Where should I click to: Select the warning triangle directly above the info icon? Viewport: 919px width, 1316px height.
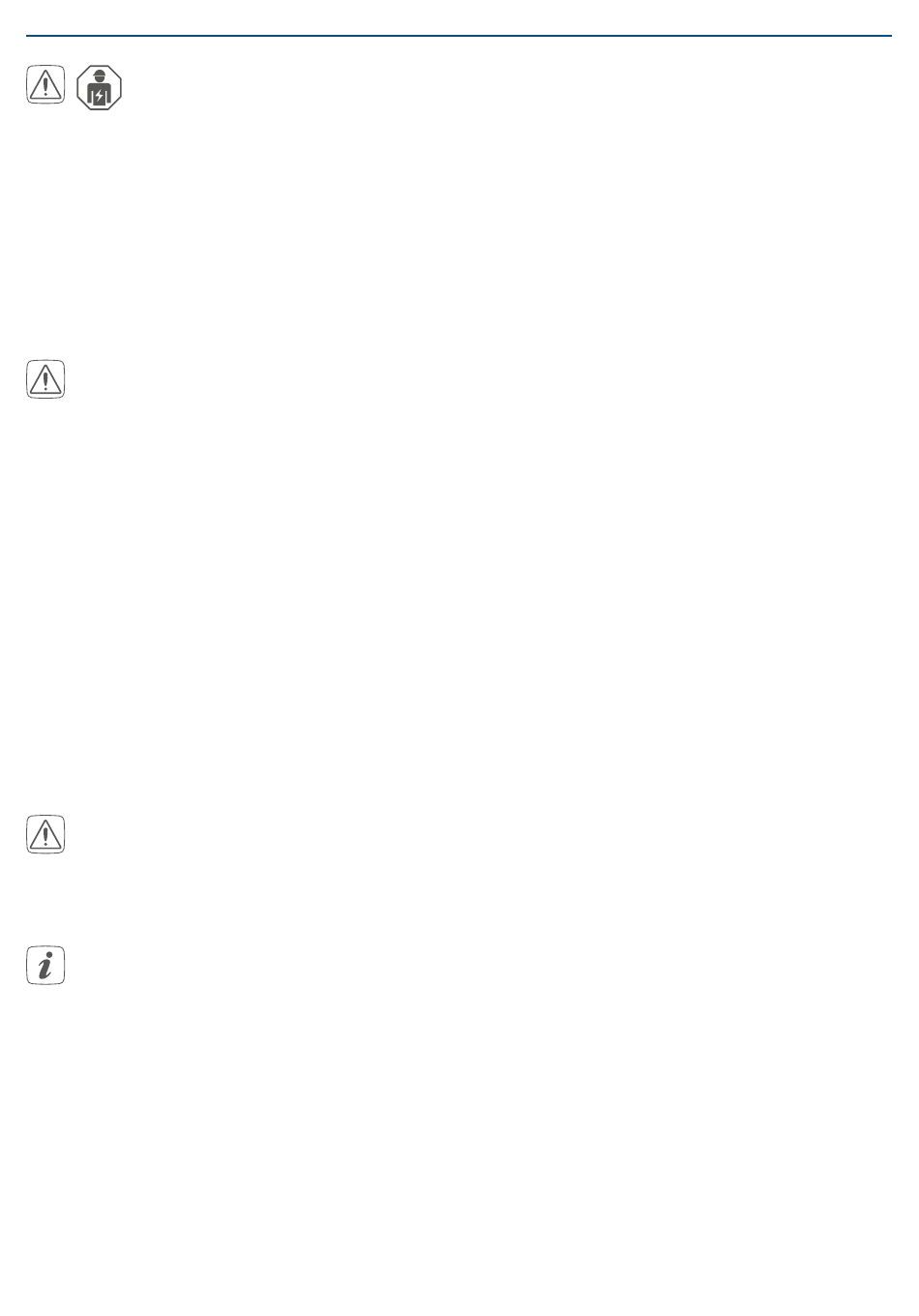(45, 834)
